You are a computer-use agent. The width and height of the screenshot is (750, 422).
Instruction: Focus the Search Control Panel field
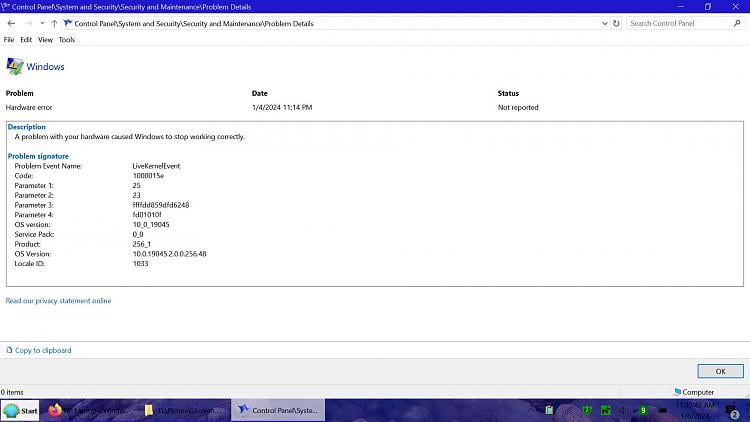click(680, 23)
